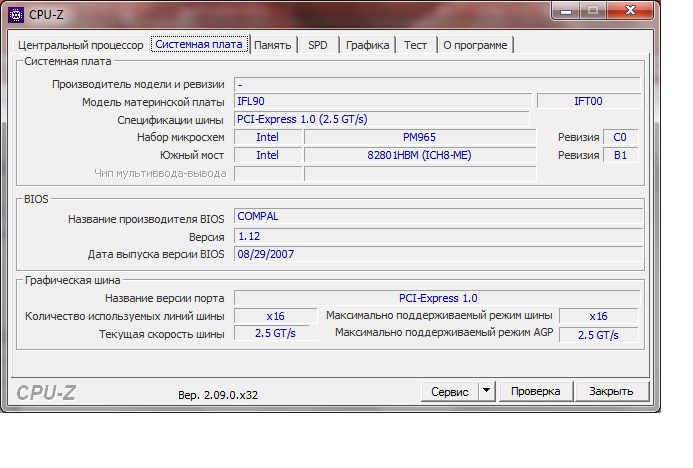Screen dimensions: 693x468
Task: Click the current link width x16 field
Action: (275, 316)
